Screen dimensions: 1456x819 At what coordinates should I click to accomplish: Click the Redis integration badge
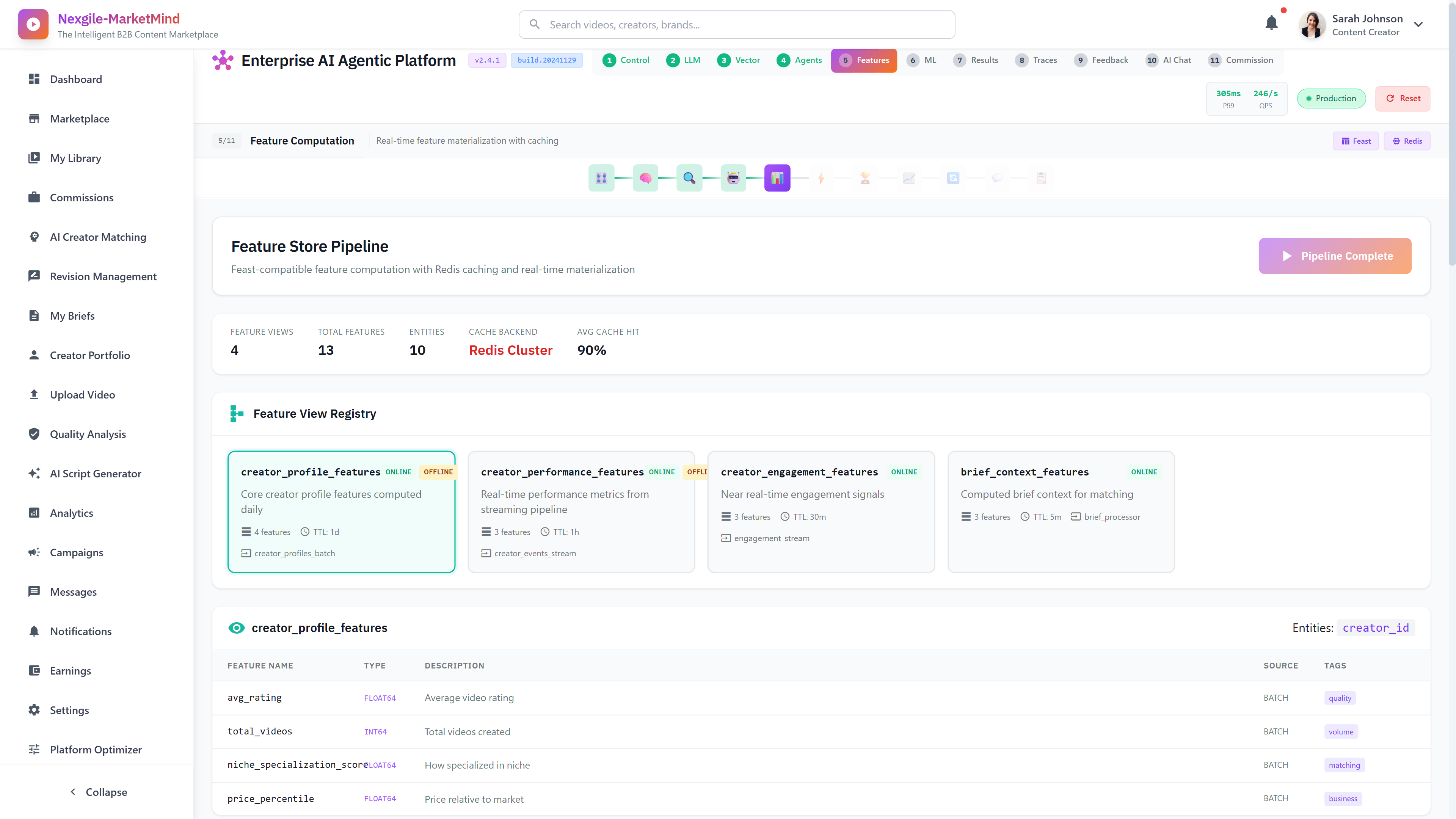tap(1407, 141)
